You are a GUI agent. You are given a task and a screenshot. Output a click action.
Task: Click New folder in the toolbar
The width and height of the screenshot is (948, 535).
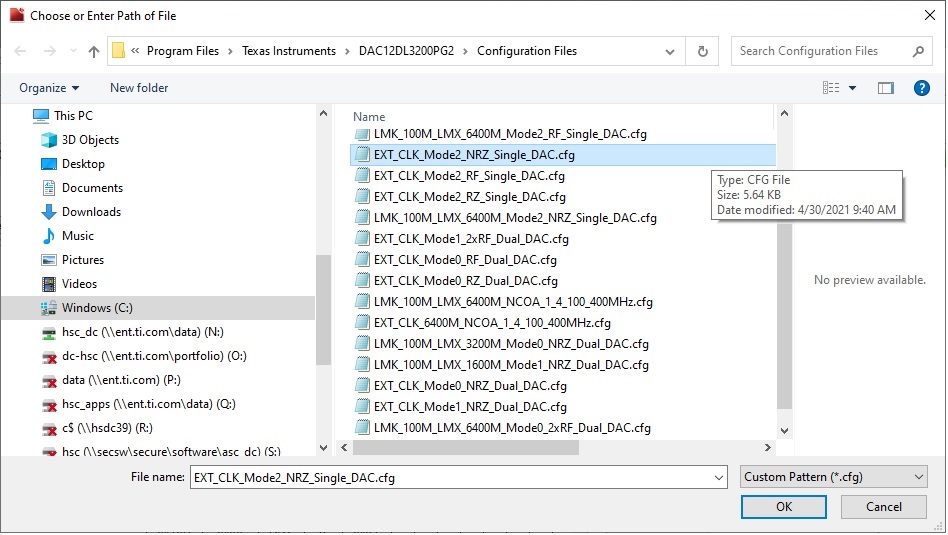(x=139, y=88)
